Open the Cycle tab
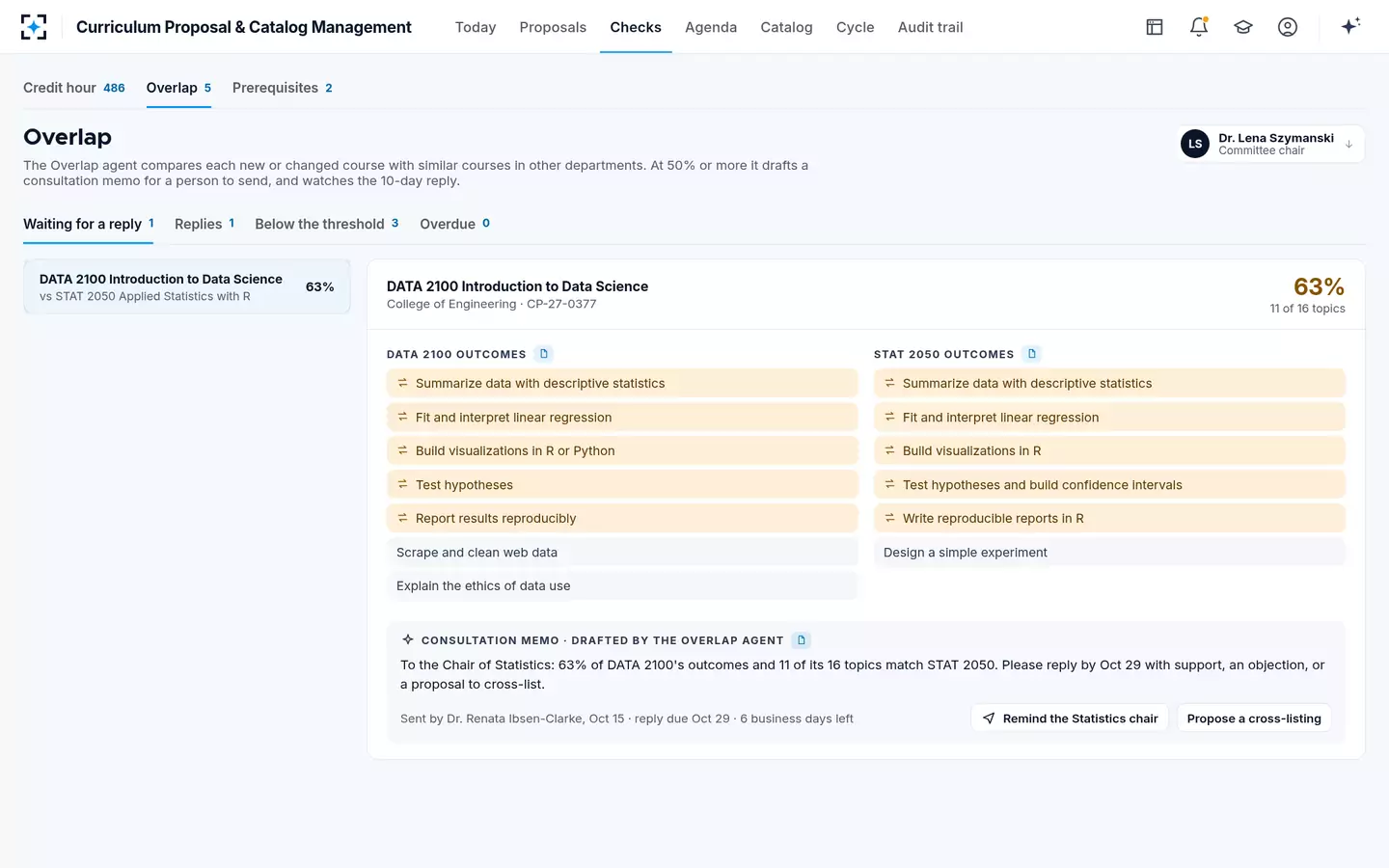Screen dimensions: 1389x868 (856, 27)
